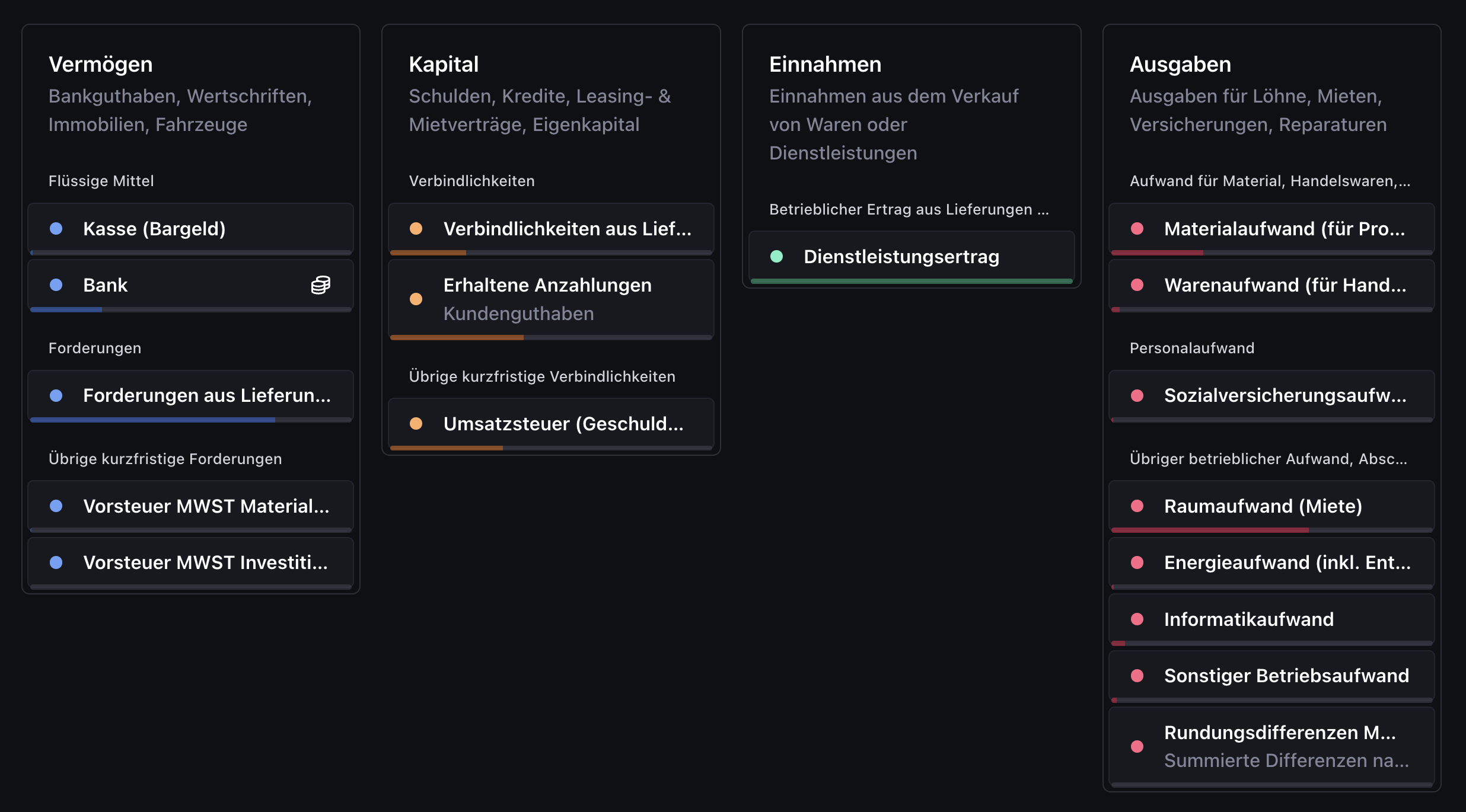Click the Flüssige Mittel group label

[x=101, y=181]
